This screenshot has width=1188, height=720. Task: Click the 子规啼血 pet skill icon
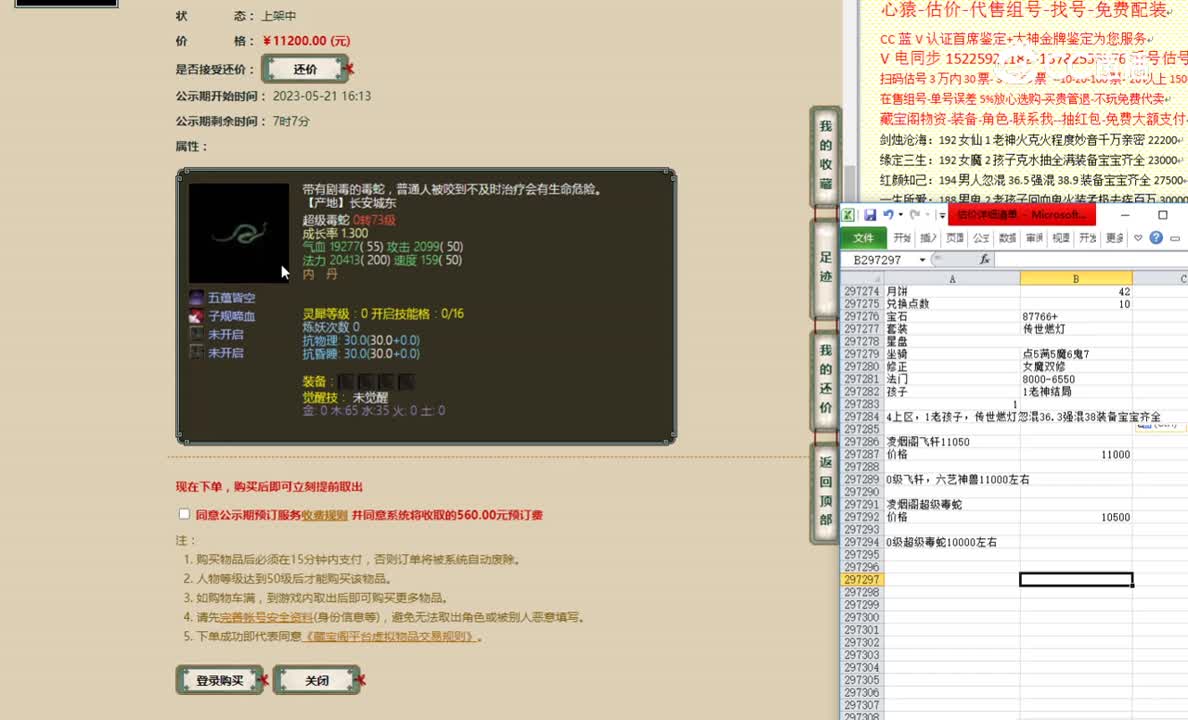196,314
